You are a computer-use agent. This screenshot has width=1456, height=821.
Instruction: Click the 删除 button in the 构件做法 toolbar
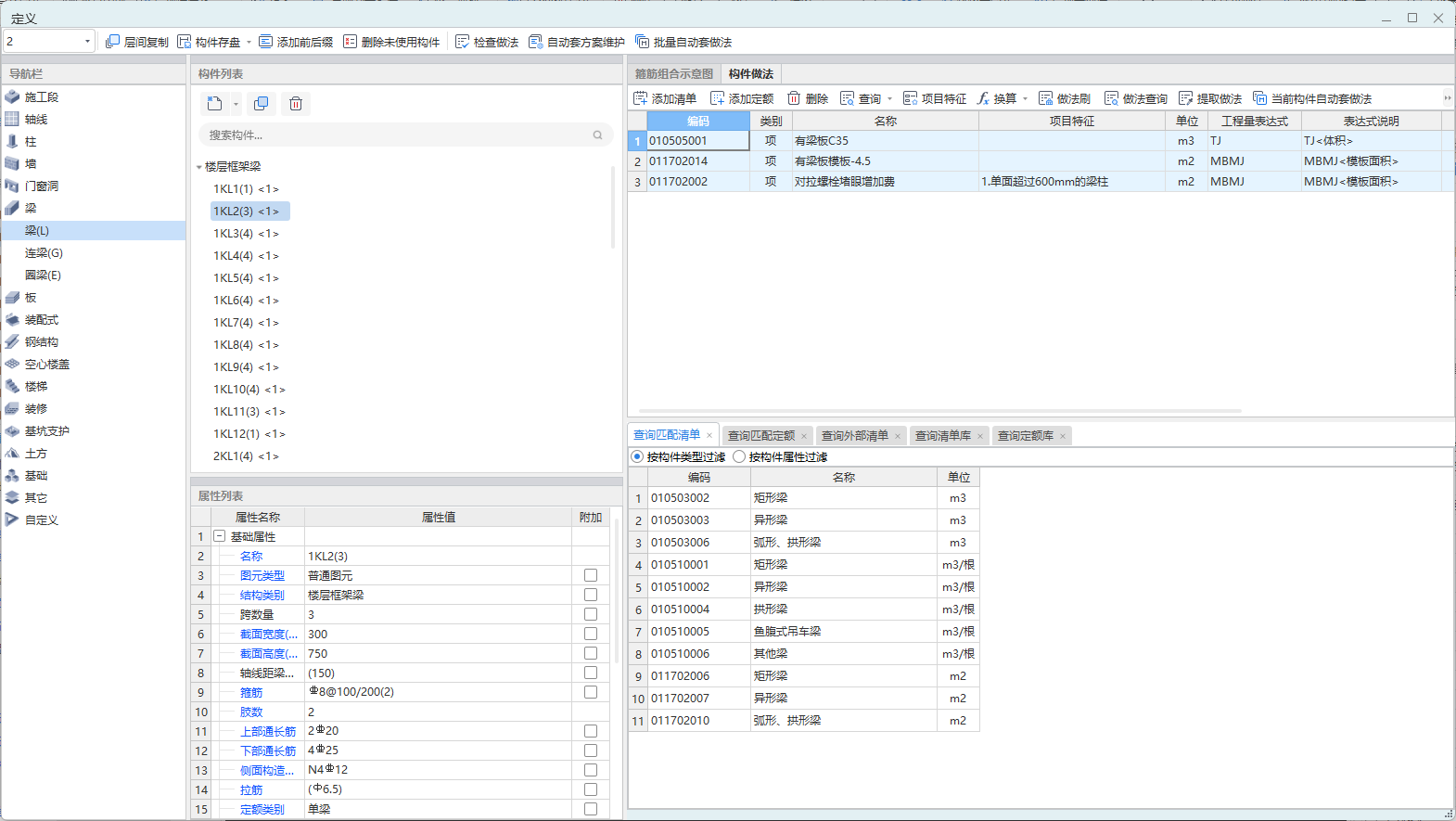click(x=808, y=98)
